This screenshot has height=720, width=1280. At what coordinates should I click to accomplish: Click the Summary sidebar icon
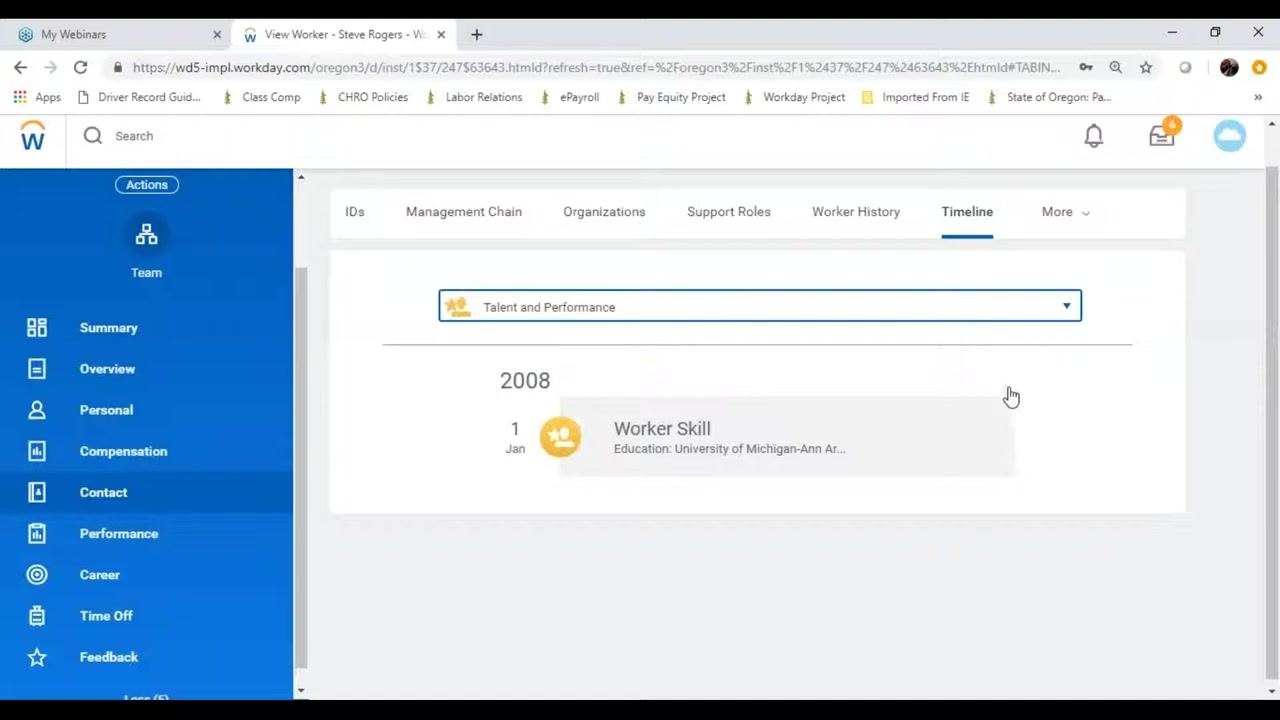click(x=37, y=328)
